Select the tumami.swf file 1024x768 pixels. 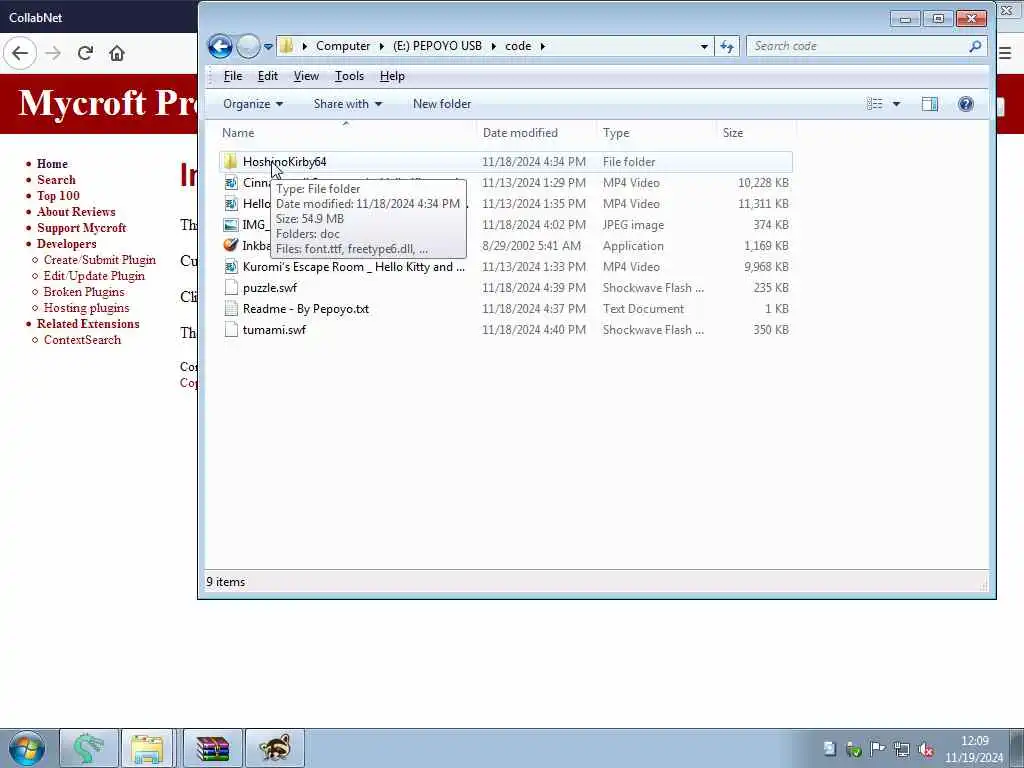[x=274, y=330]
